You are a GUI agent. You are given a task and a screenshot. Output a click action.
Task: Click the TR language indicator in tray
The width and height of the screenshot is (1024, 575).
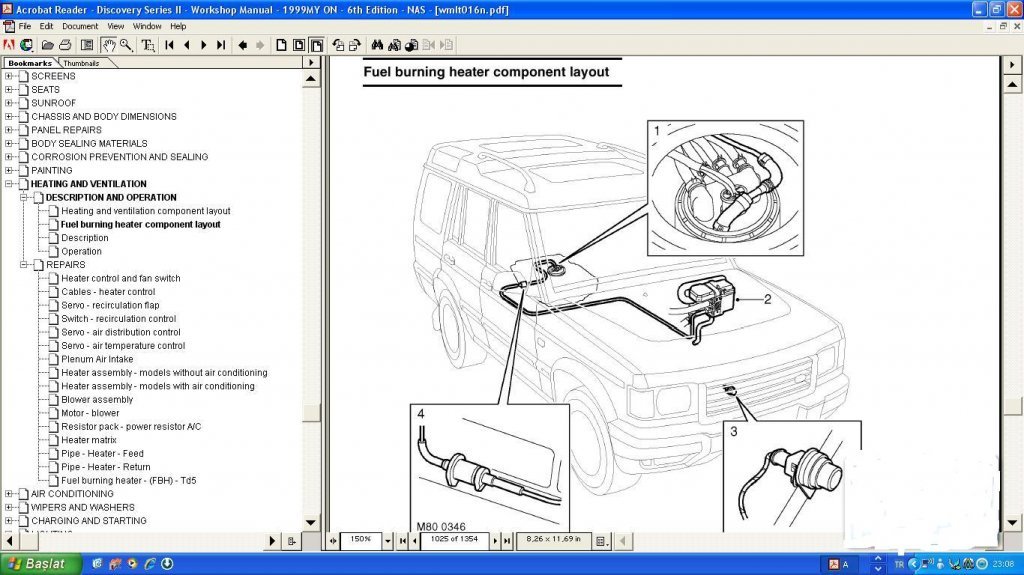point(899,565)
